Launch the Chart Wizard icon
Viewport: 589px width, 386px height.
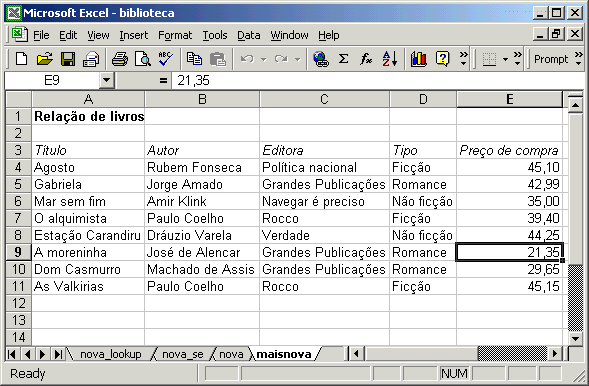[x=418, y=59]
